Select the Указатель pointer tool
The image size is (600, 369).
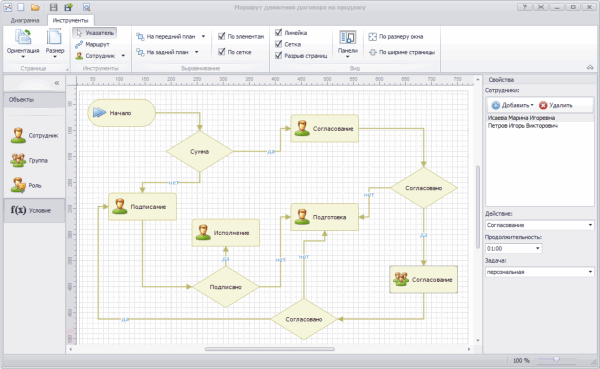95,33
